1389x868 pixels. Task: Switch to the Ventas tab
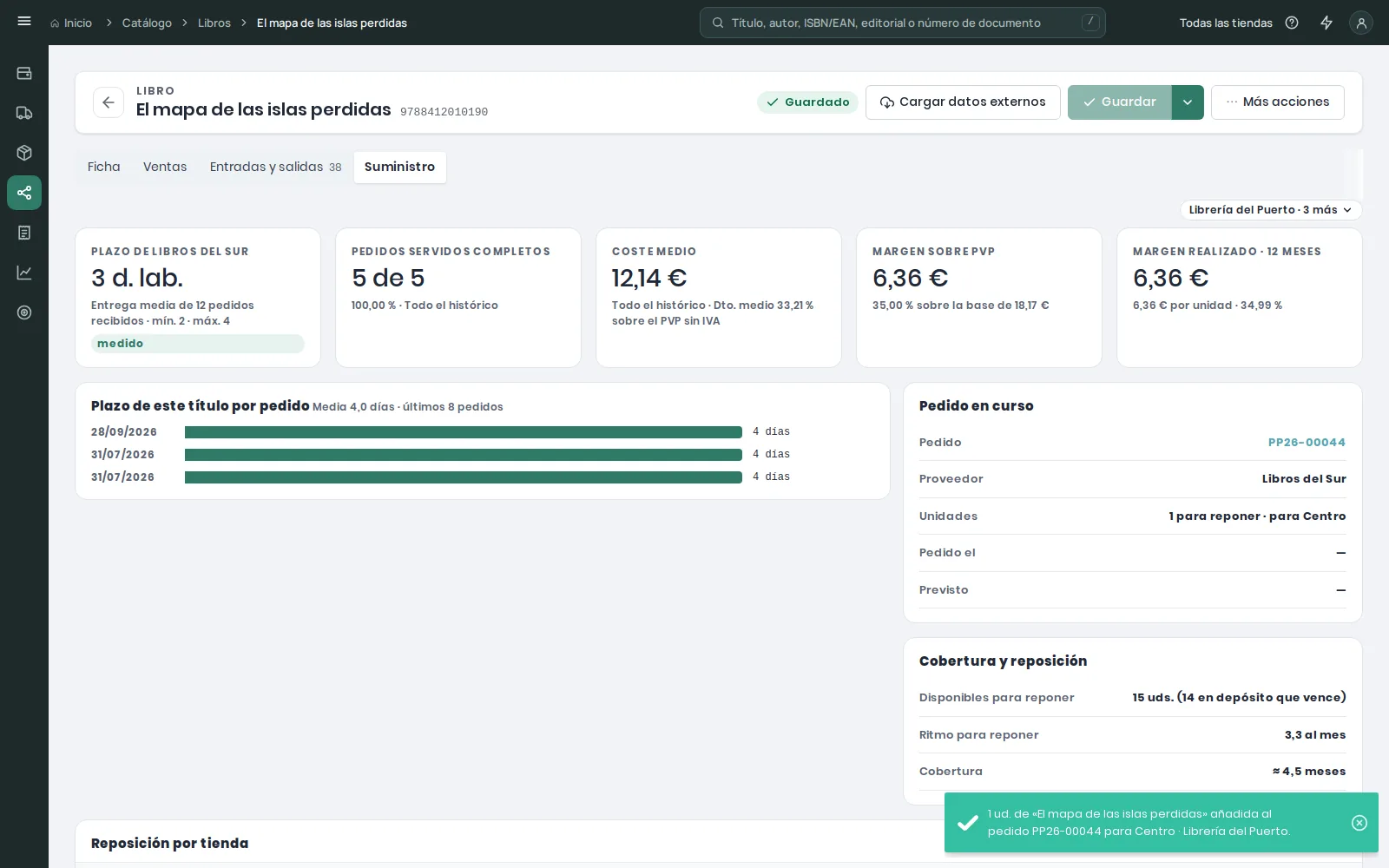point(165,167)
